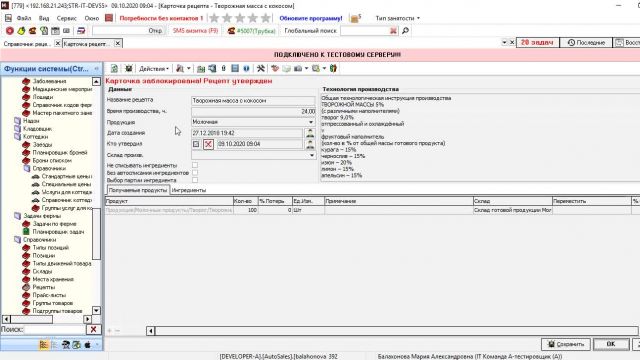Viewport: 640px width, 360px height.
Task: Switch to the Получаемые продукты tab
Action: 138,190
